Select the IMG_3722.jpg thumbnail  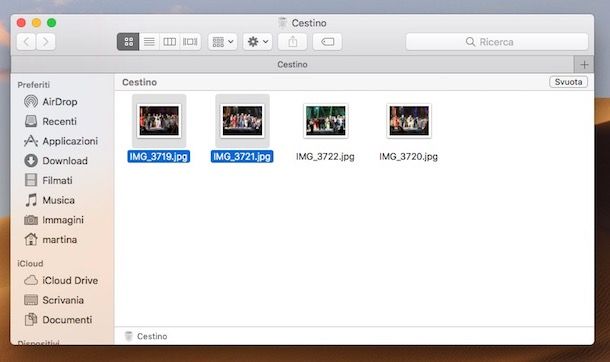(x=326, y=121)
